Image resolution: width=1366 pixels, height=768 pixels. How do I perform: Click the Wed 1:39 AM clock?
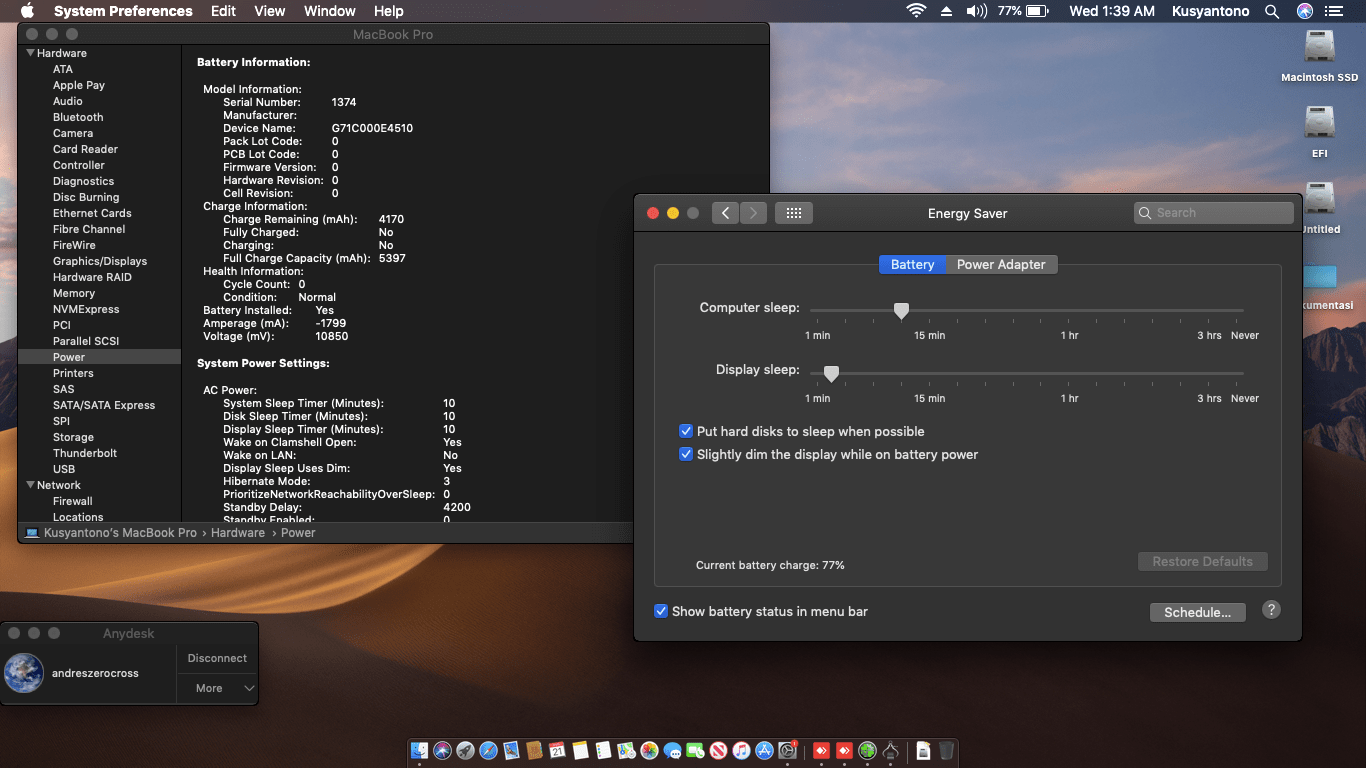pos(1112,11)
